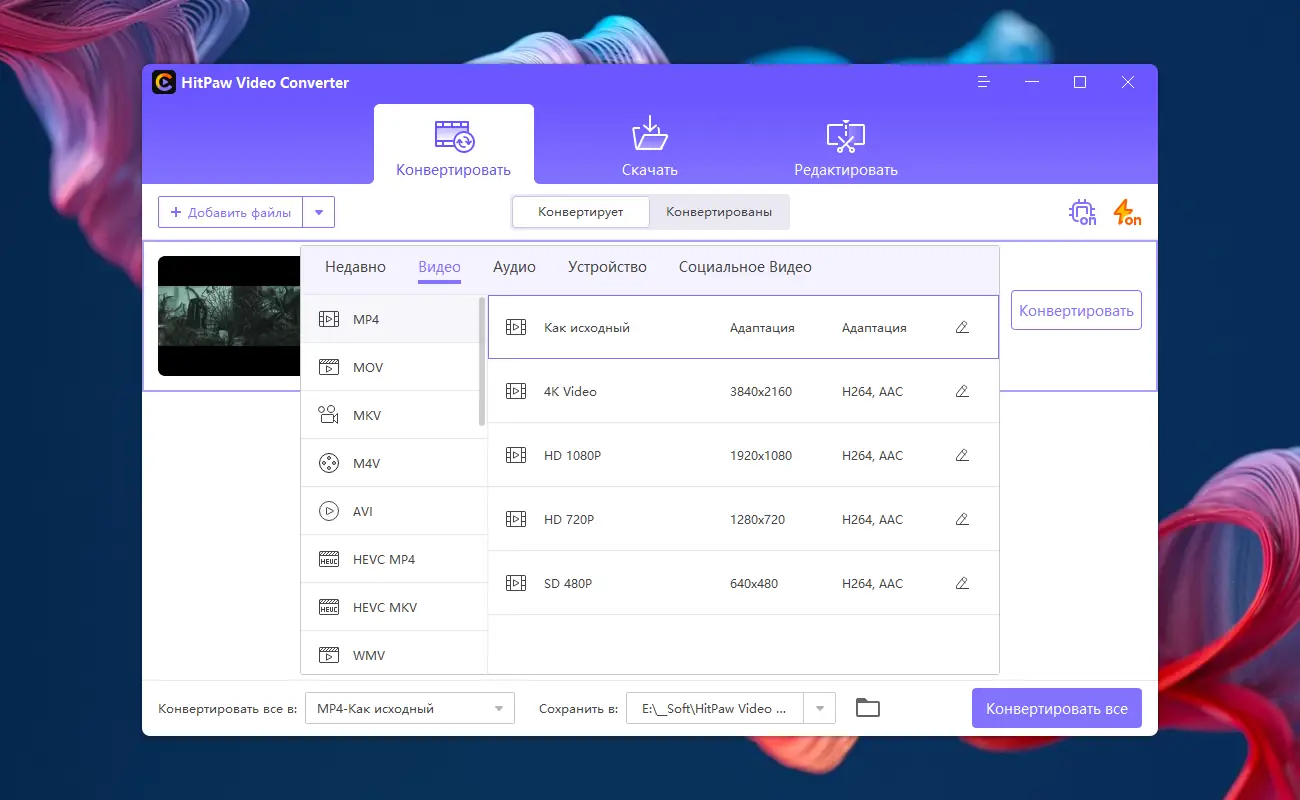Select the Конвертированы segment
This screenshot has width=1300, height=800.
719,212
